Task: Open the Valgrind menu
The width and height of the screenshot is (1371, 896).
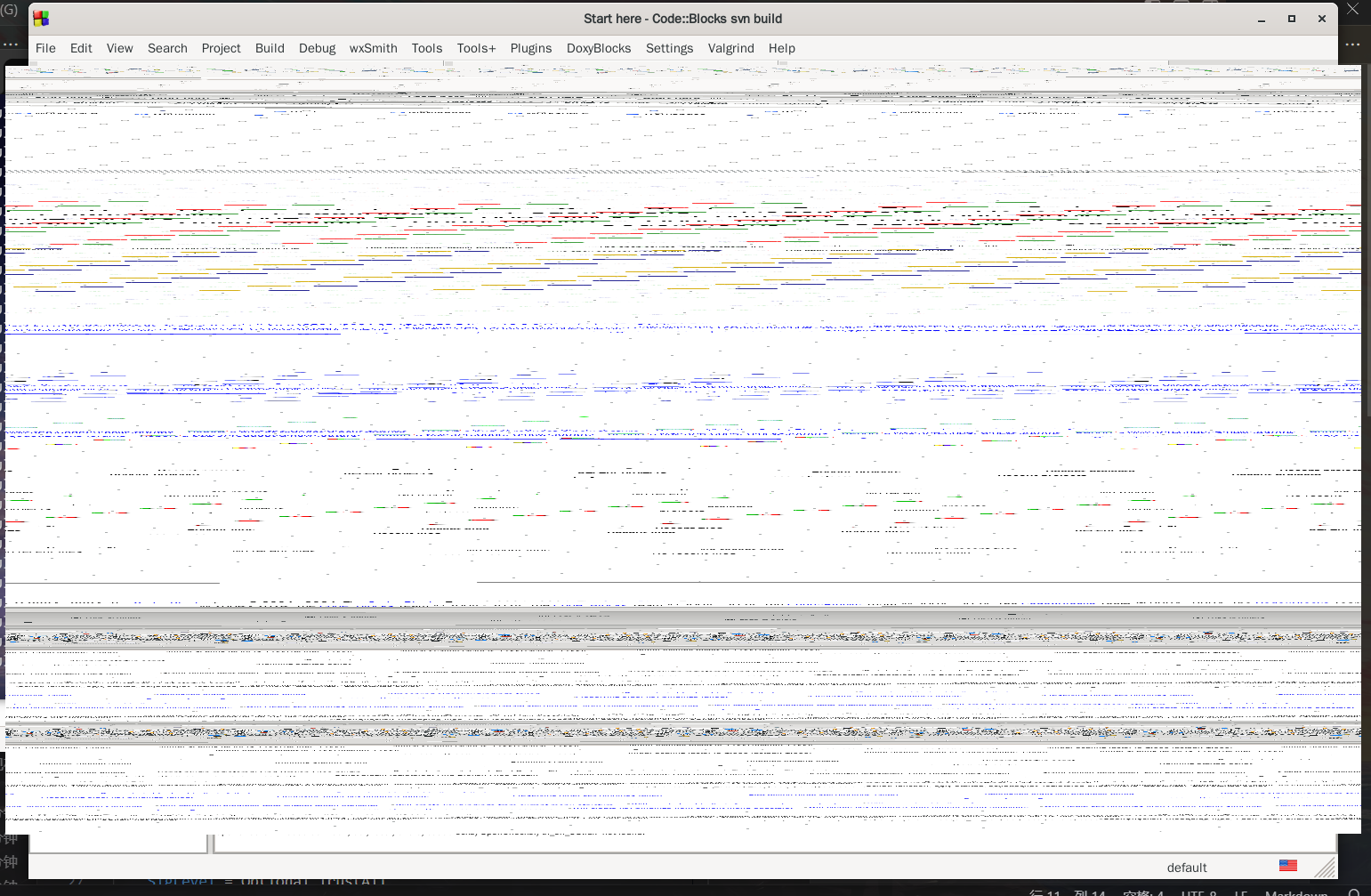Action: 730,48
